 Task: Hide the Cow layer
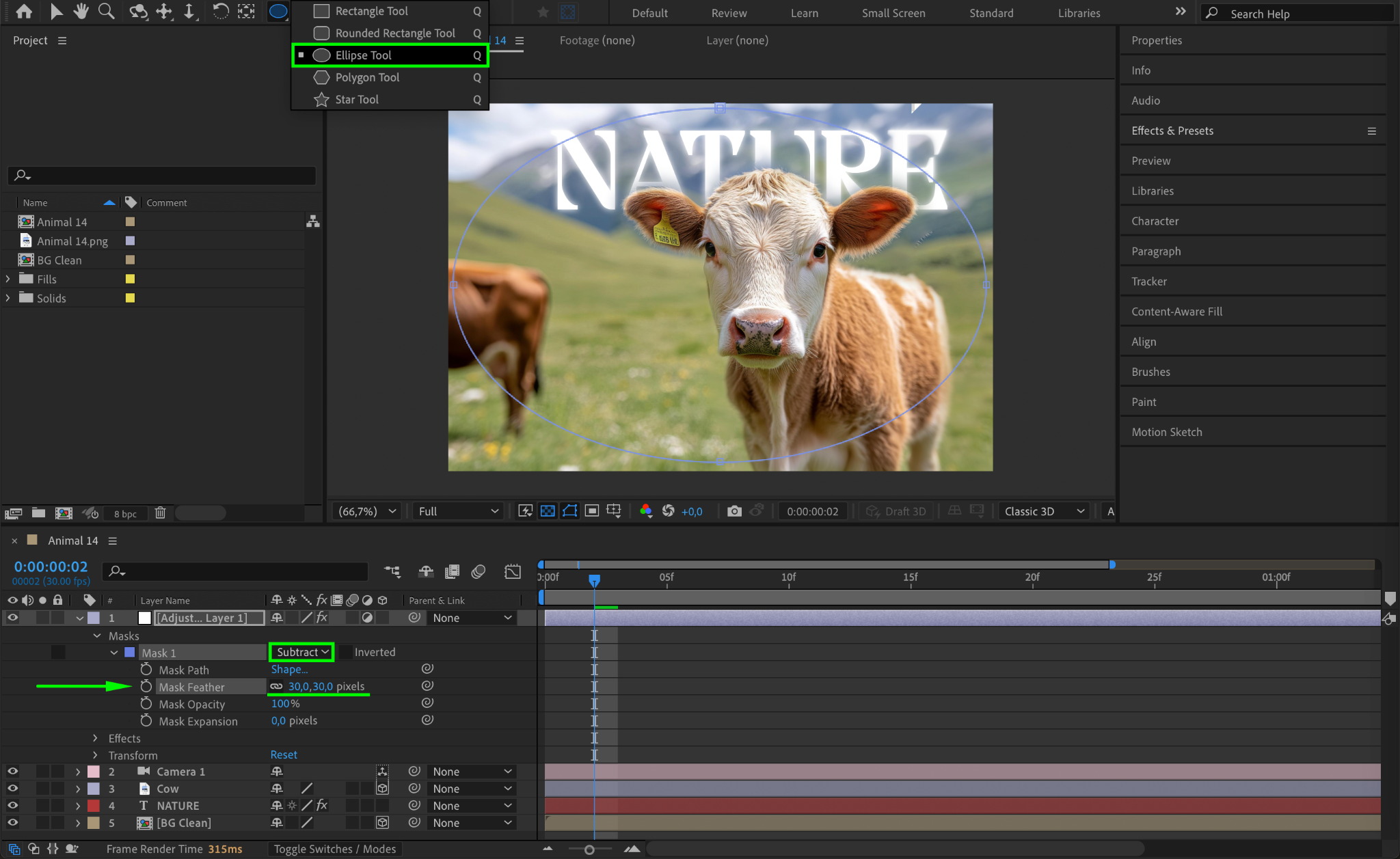(x=12, y=789)
